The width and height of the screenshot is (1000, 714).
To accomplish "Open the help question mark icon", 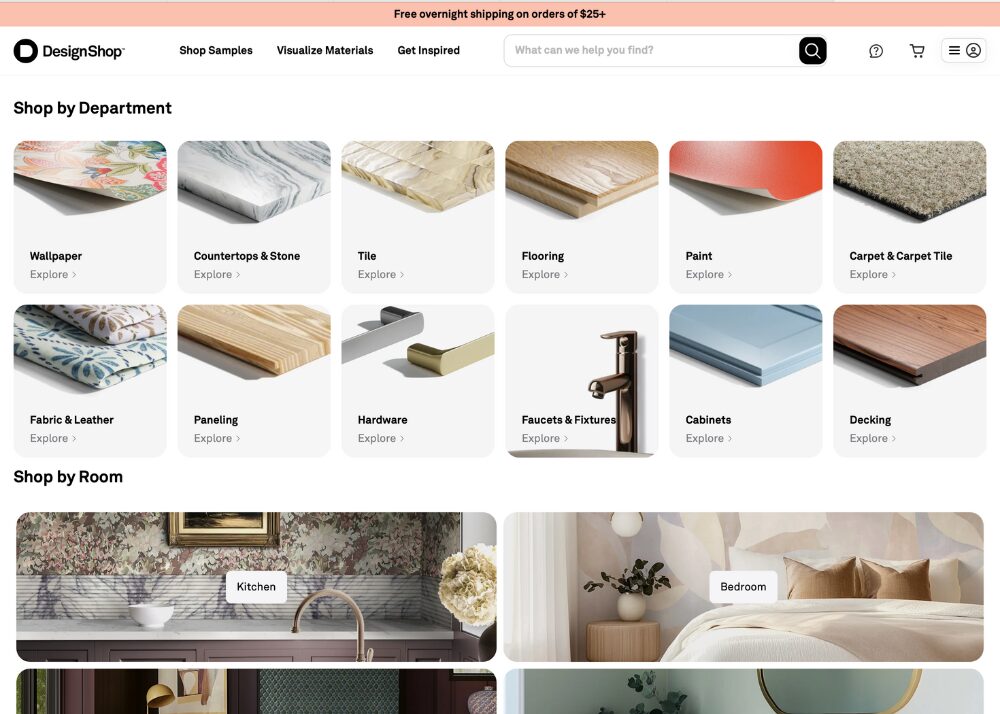I will [x=876, y=51].
